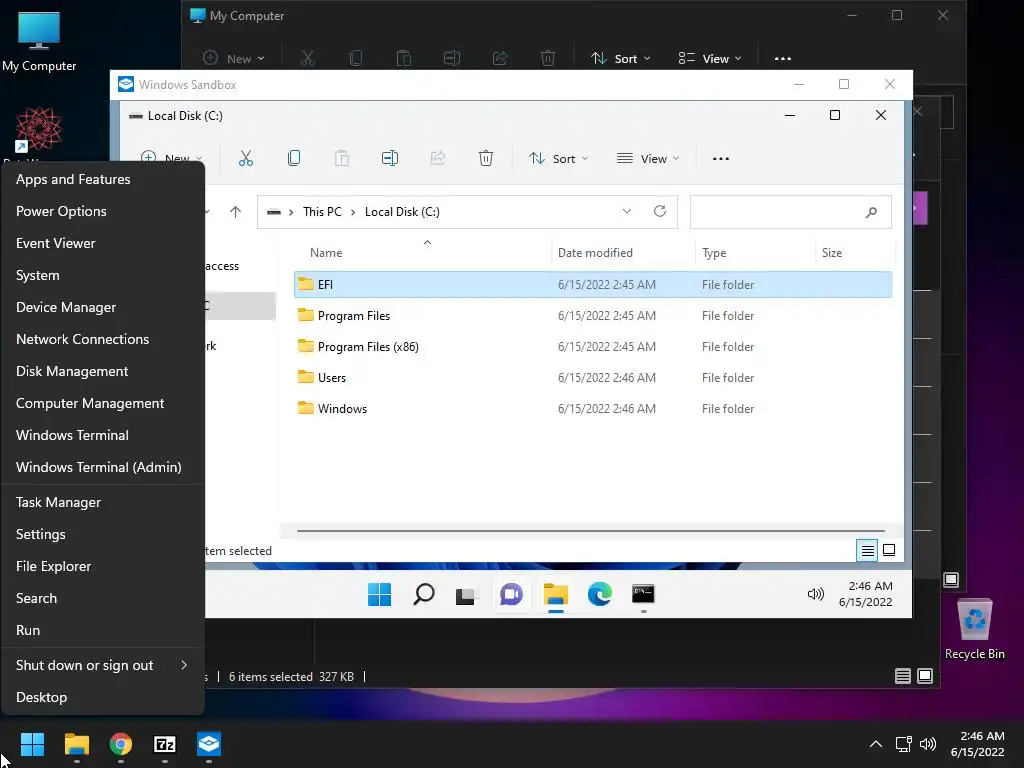The height and width of the screenshot is (768, 1024).
Task: Open Microsoft Edge on sandbox taskbar
Action: [x=600, y=594]
